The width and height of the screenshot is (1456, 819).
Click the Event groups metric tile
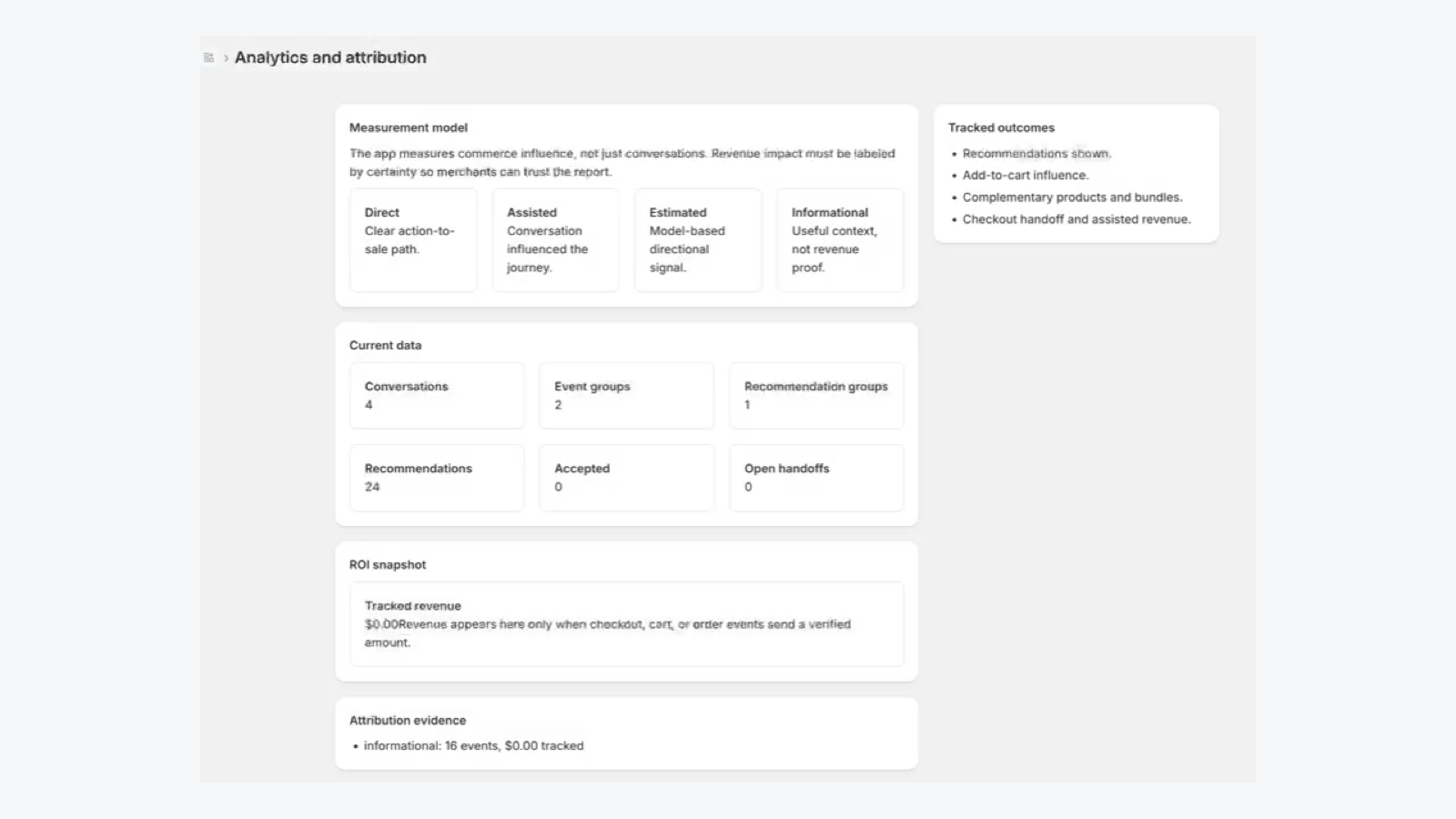tap(627, 396)
